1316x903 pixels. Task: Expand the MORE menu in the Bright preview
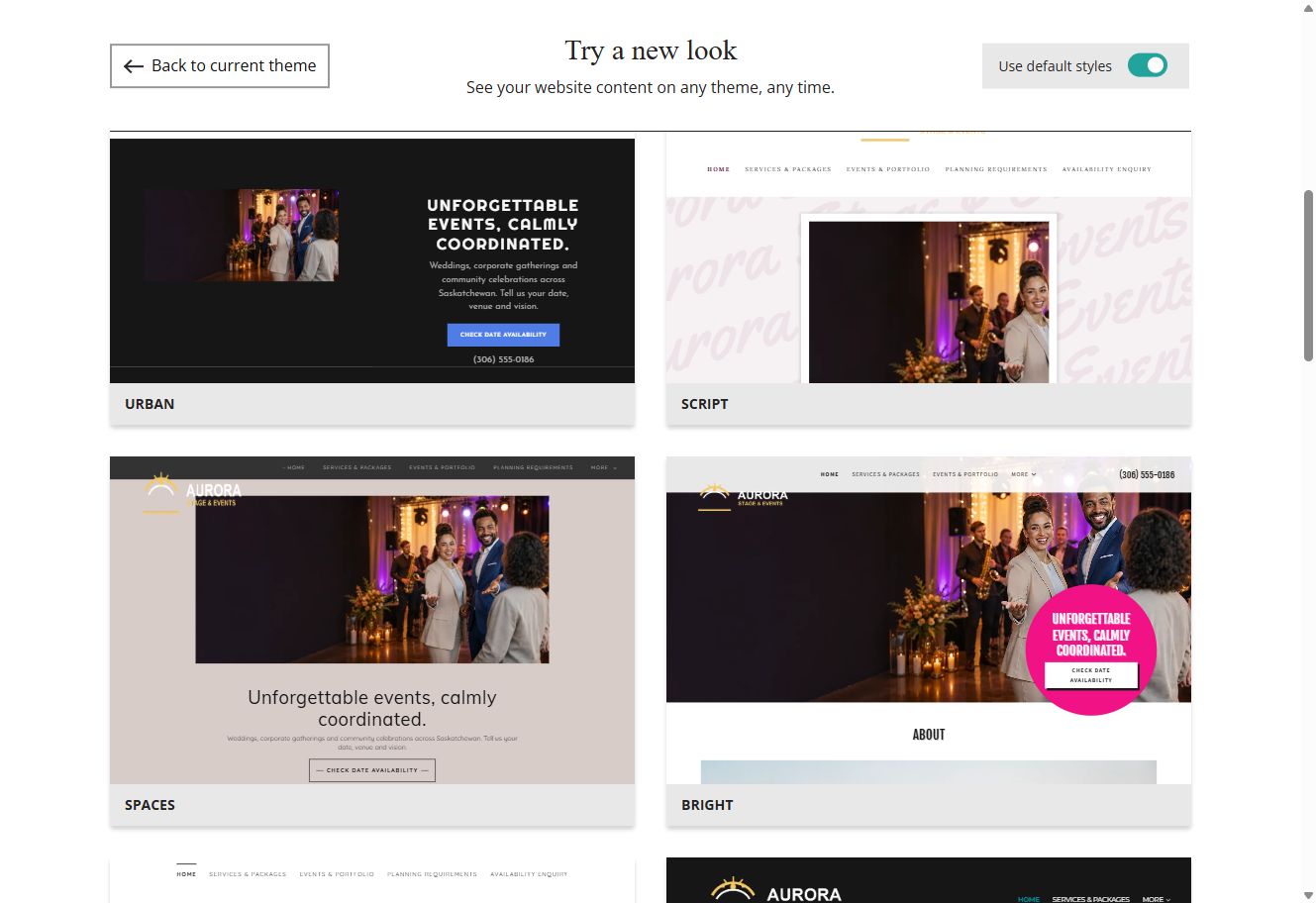click(x=1024, y=474)
